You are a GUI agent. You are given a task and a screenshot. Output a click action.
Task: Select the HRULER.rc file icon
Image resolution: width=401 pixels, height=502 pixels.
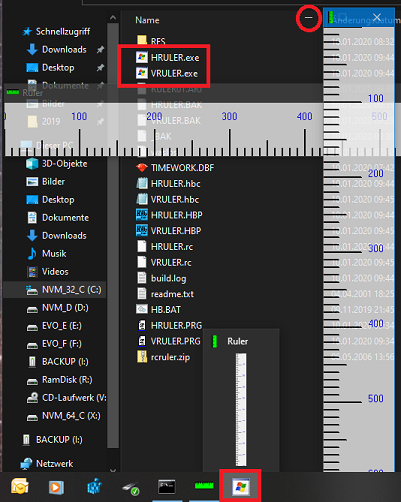[142, 246]
